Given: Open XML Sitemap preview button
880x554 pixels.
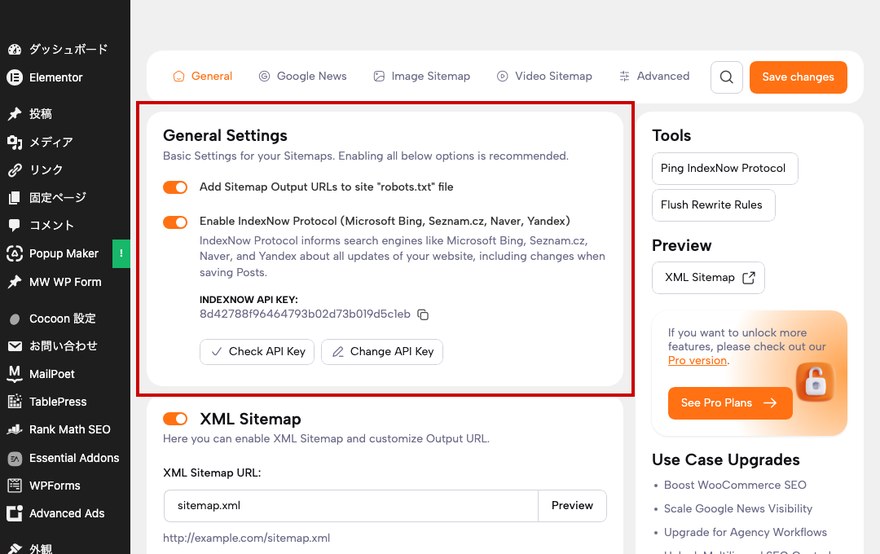Looking at the screenshot, I should click(708, 277).
